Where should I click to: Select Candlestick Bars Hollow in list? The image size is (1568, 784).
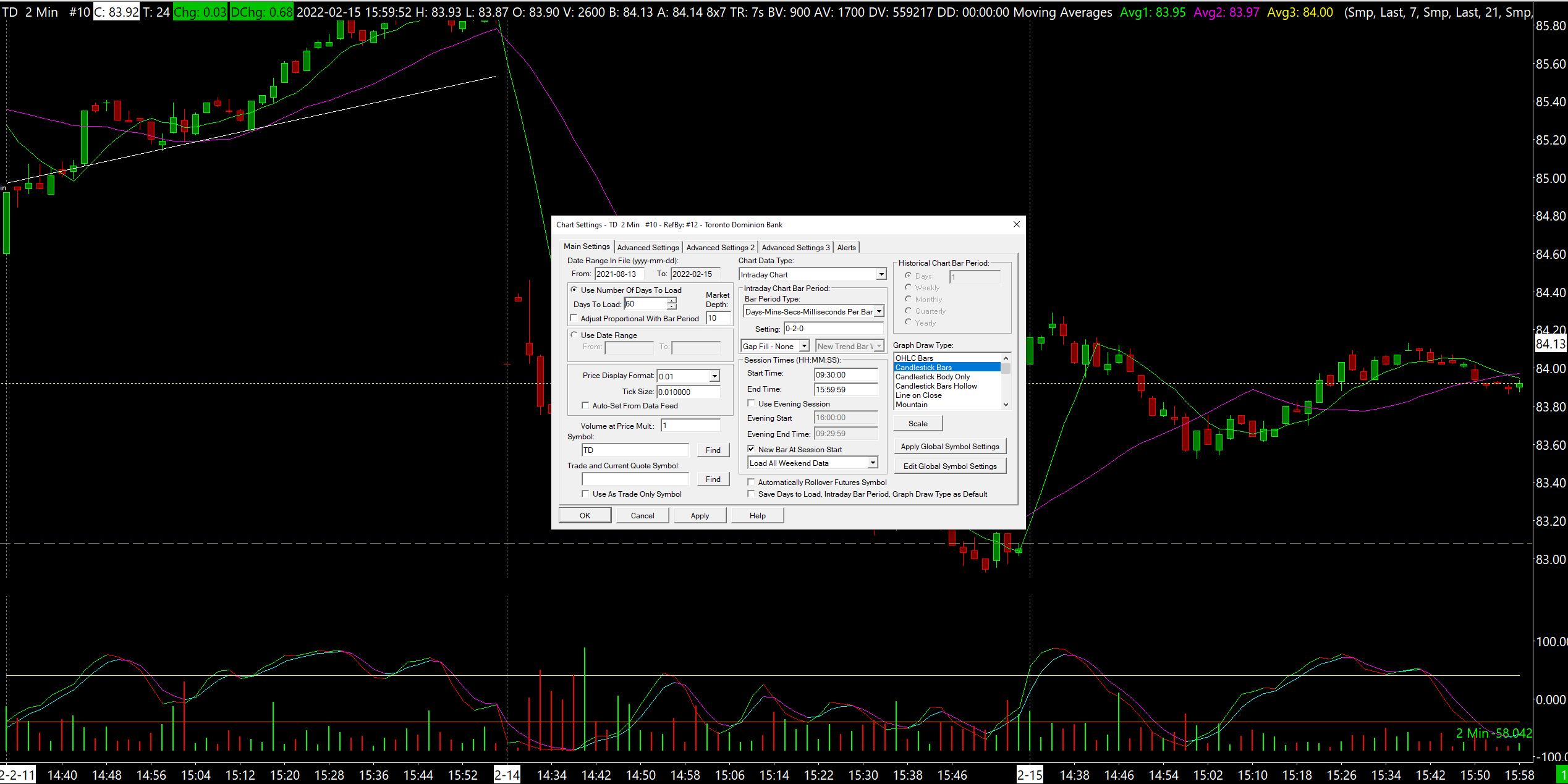936,386
